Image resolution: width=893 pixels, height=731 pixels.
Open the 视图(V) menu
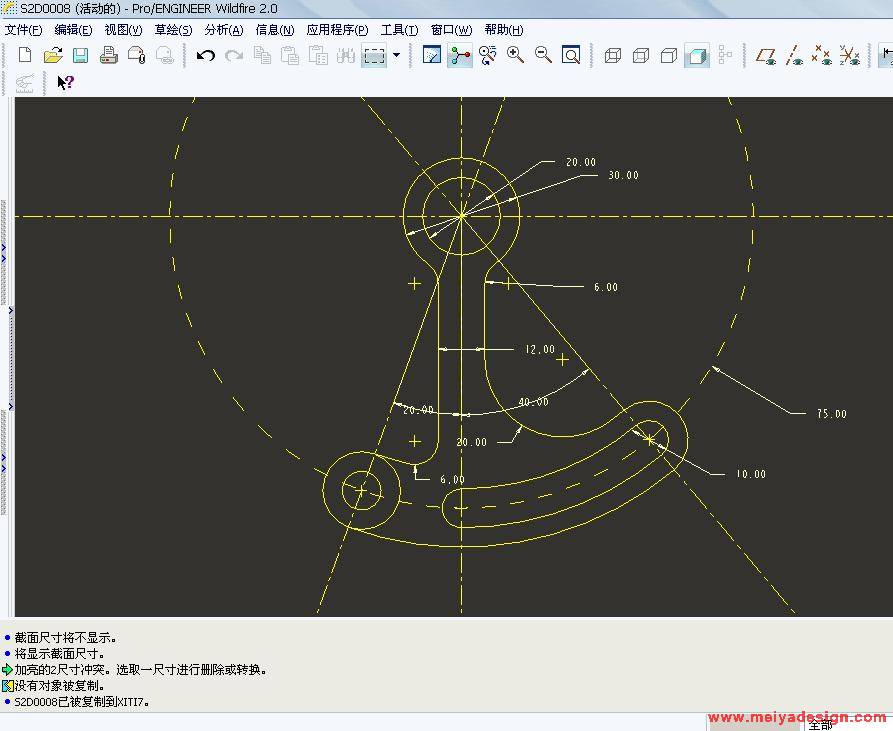[123, 30]
